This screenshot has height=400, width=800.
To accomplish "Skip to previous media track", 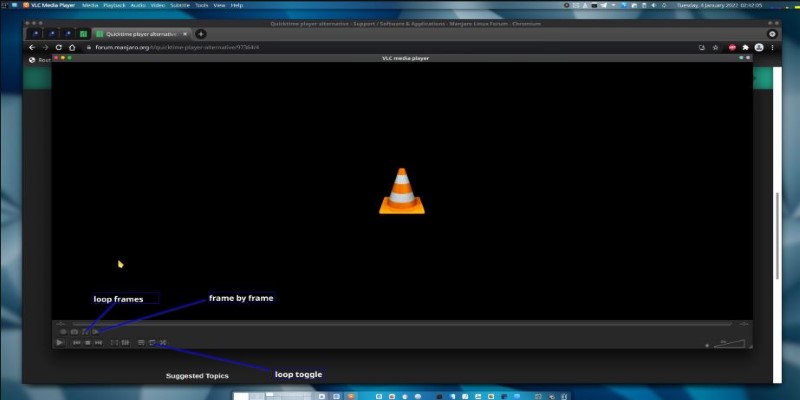I will tap(77, 343).
